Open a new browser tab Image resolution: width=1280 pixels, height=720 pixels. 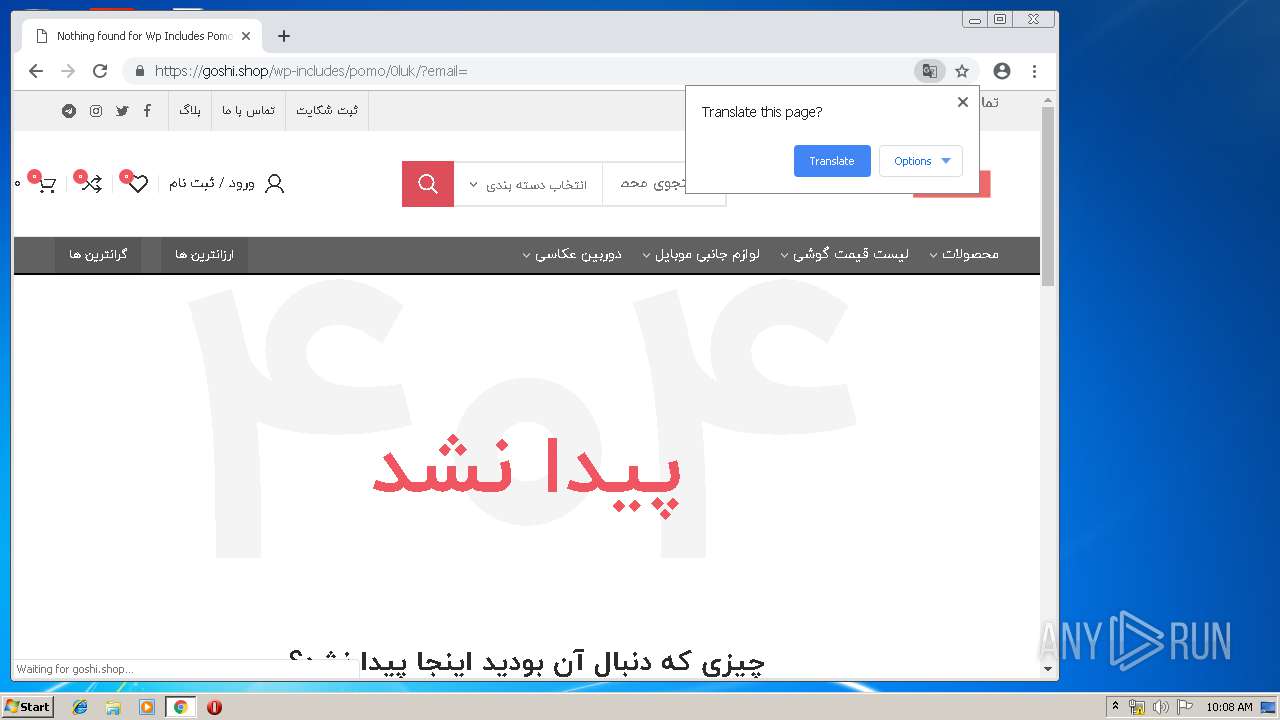pyautogui.click(x=284, y=36)
